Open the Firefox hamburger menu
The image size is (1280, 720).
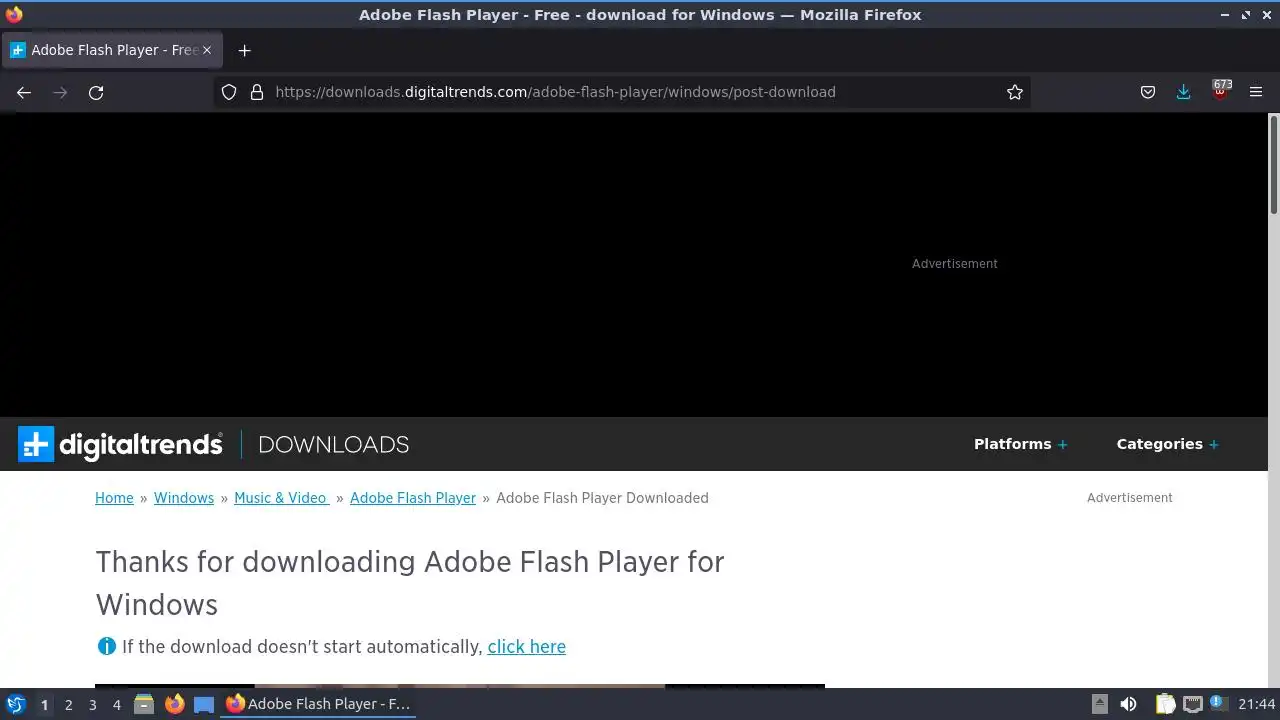point(1256,92)
